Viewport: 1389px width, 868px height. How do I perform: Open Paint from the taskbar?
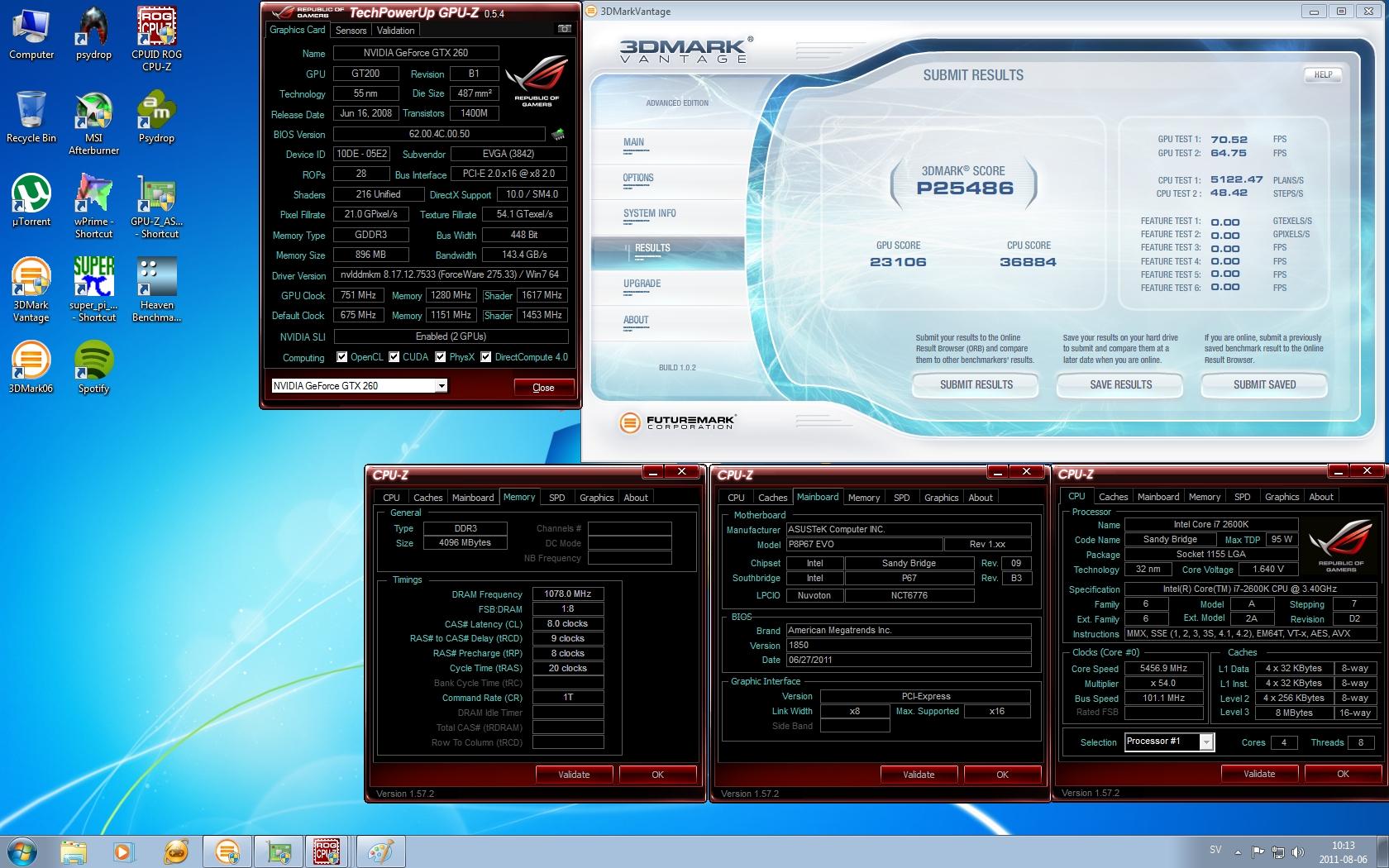[379, 851]
